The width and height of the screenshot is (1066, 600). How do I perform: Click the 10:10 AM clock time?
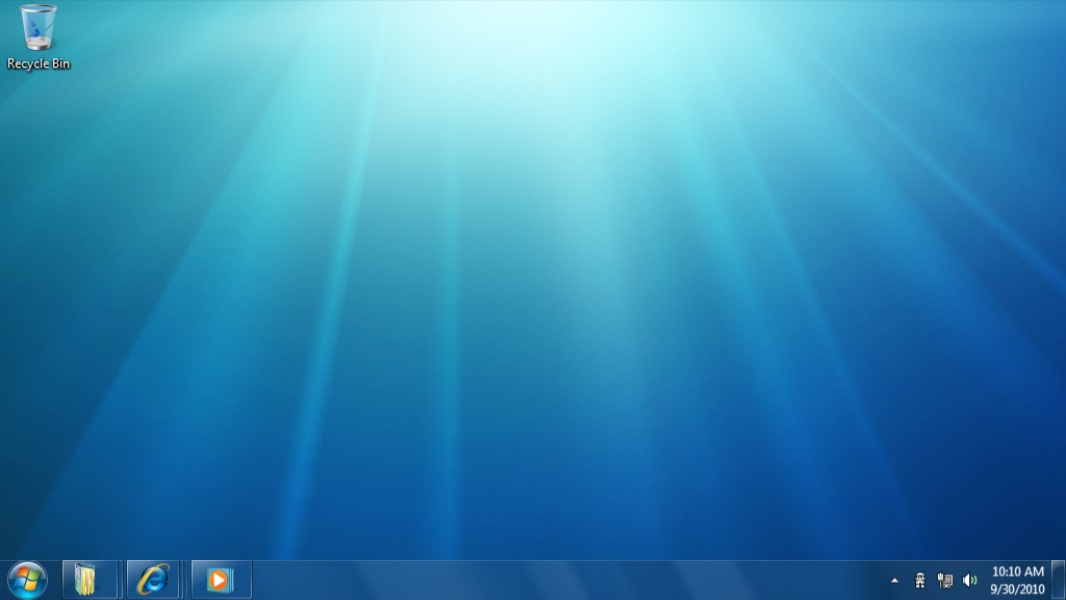tap(1017, 572)
